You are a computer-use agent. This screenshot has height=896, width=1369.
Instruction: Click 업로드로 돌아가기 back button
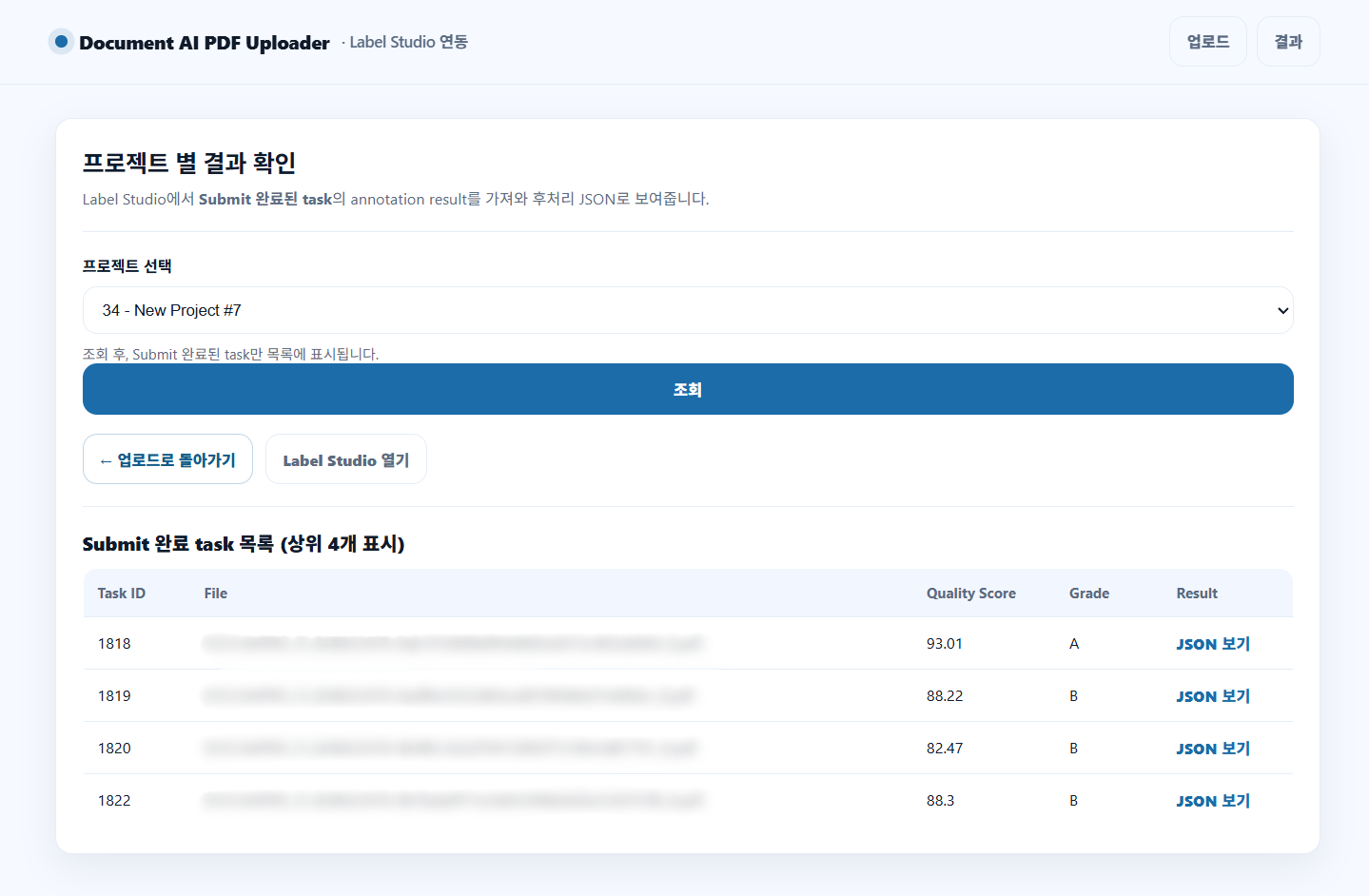pos(167,459)
